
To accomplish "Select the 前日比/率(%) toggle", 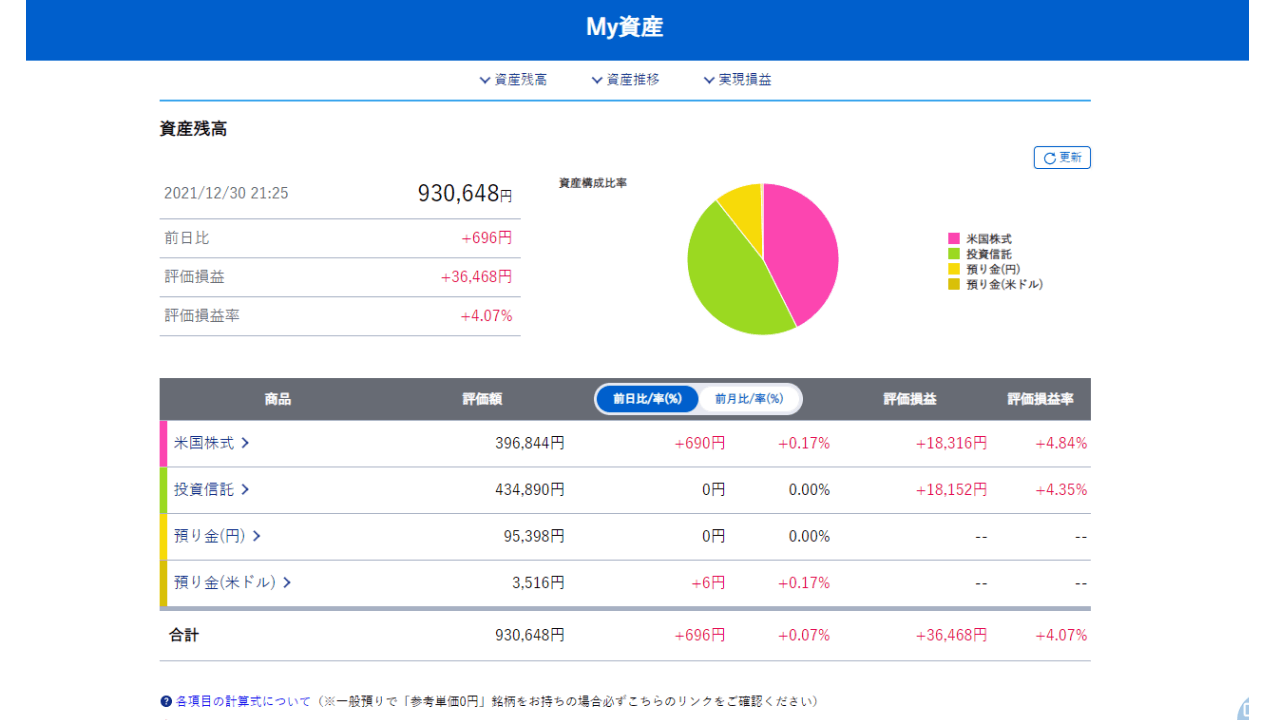I will pyautogui.click(x=647, y=399).
